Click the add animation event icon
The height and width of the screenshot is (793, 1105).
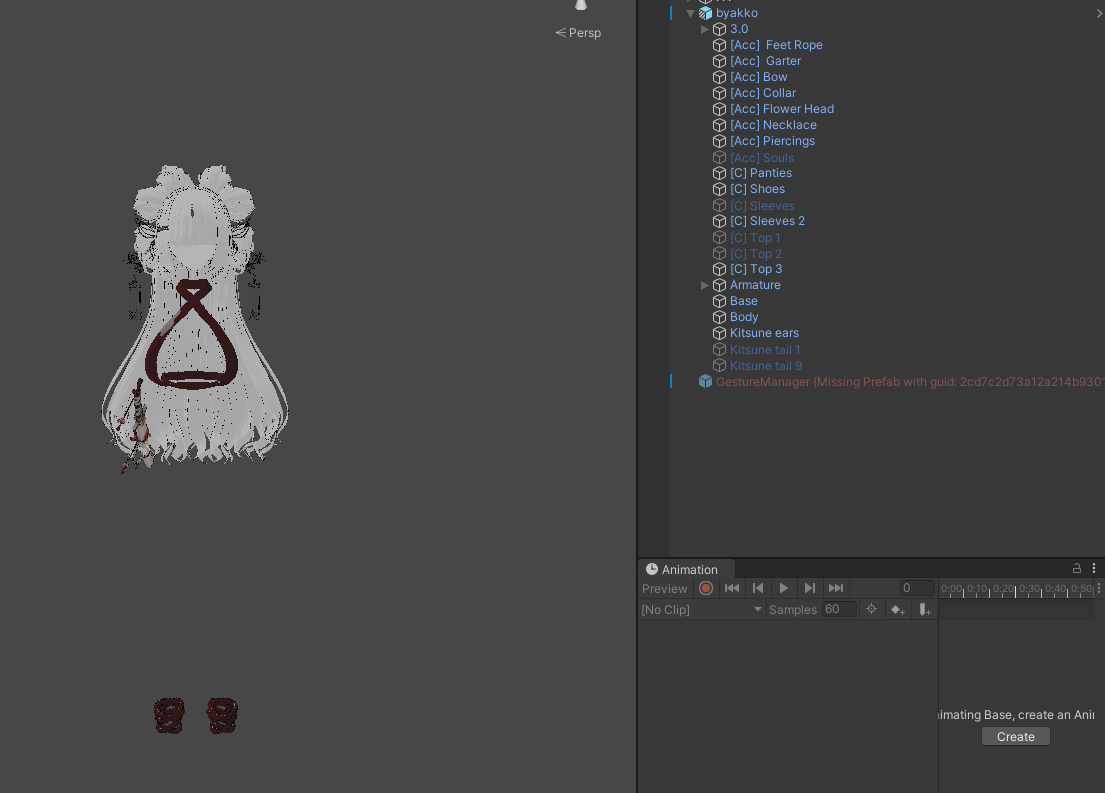click(925, 610)
